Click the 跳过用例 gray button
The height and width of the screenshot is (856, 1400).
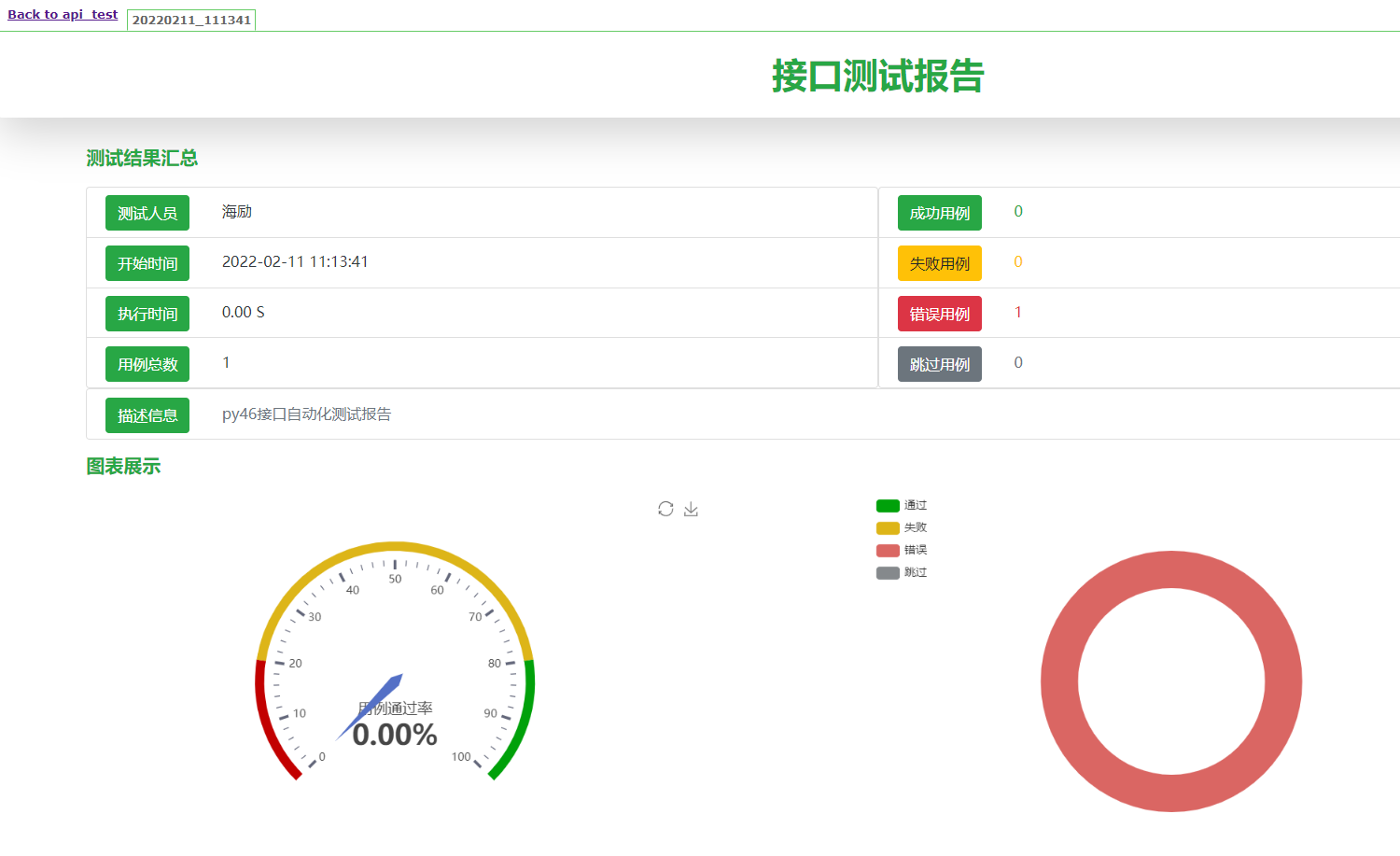coord(939,364)
